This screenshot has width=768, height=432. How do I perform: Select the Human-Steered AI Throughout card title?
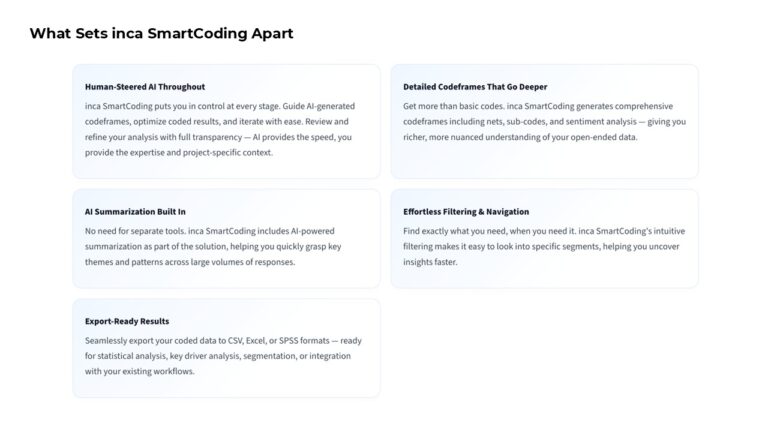(x=145, y=87)
